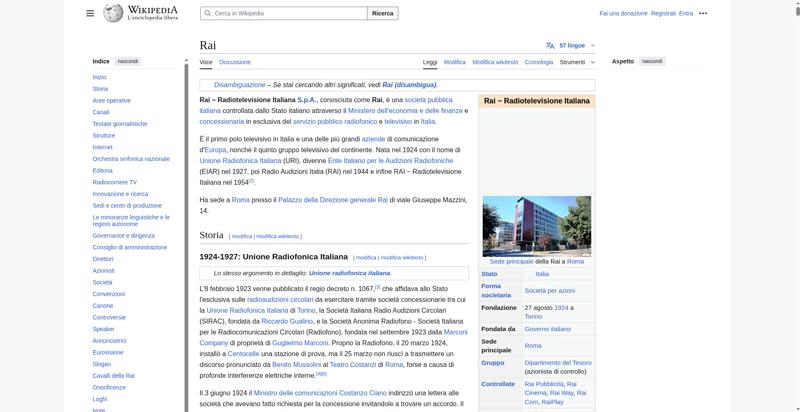Go to Radiocorriere TV section

[x=115, y=183]
